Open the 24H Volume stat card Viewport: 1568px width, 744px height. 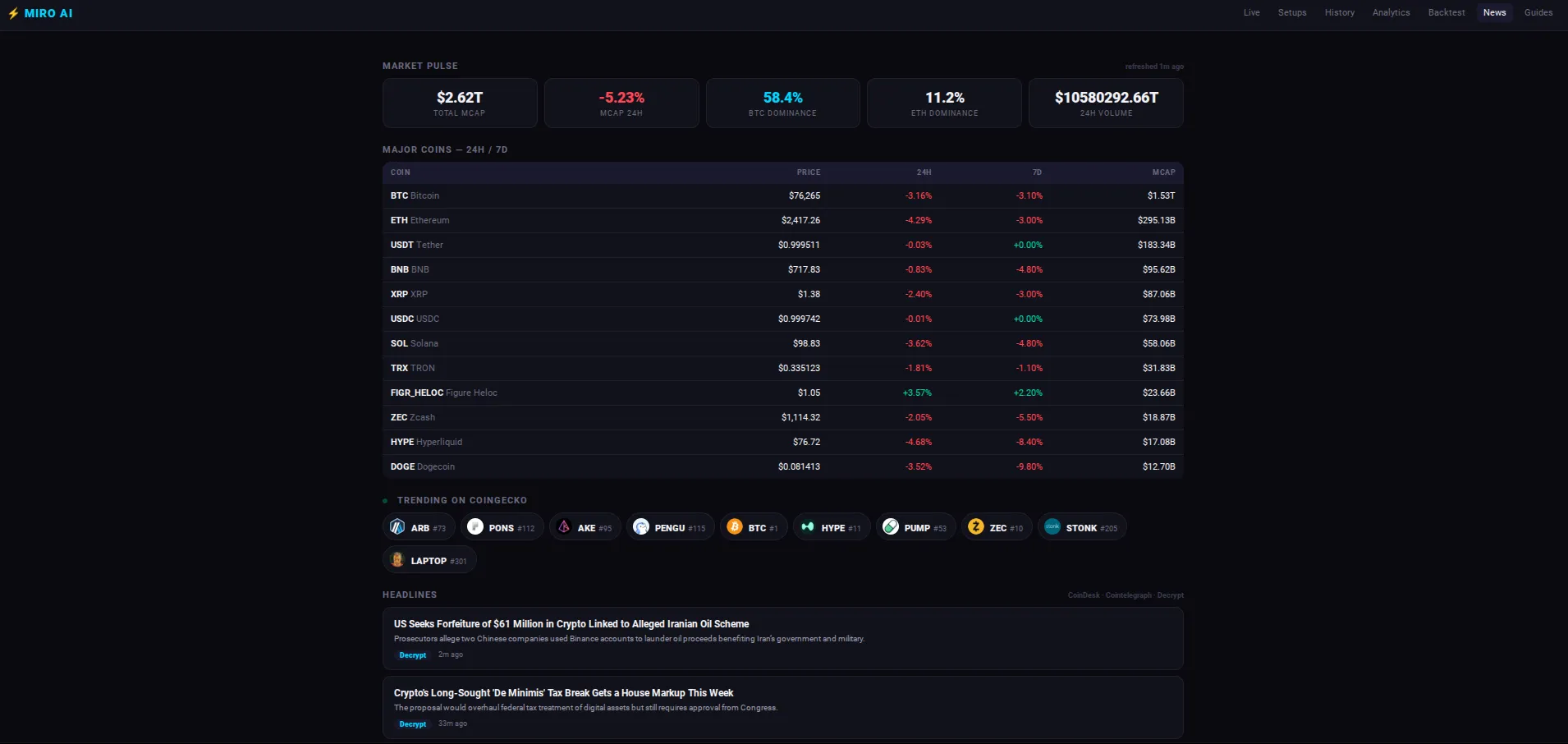(x=1106, y=103)
